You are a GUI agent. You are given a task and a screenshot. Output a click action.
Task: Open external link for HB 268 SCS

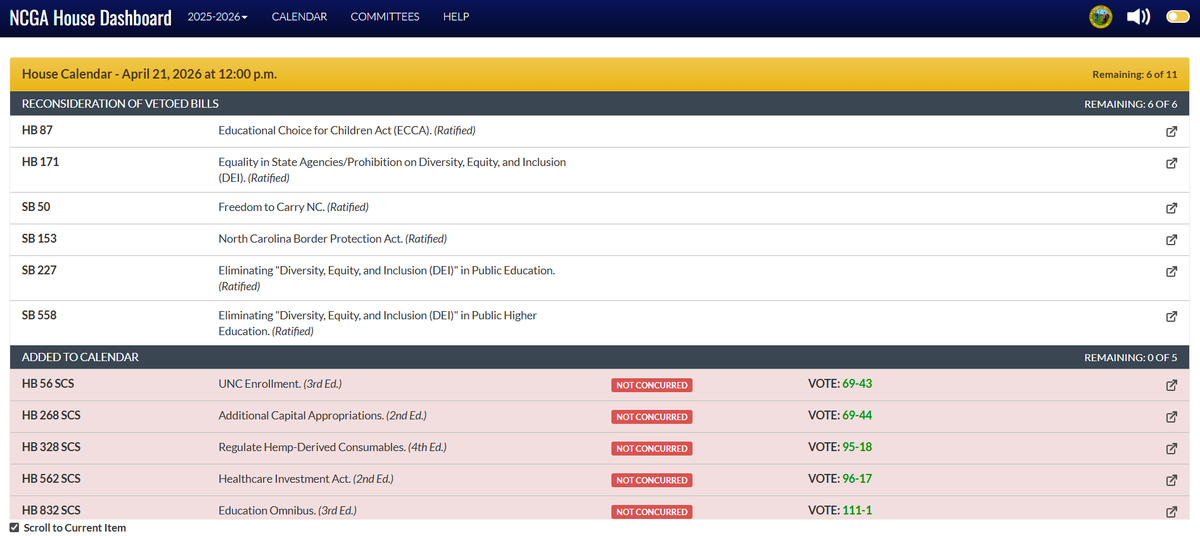pyautogui.click(x=1171, y=417)
